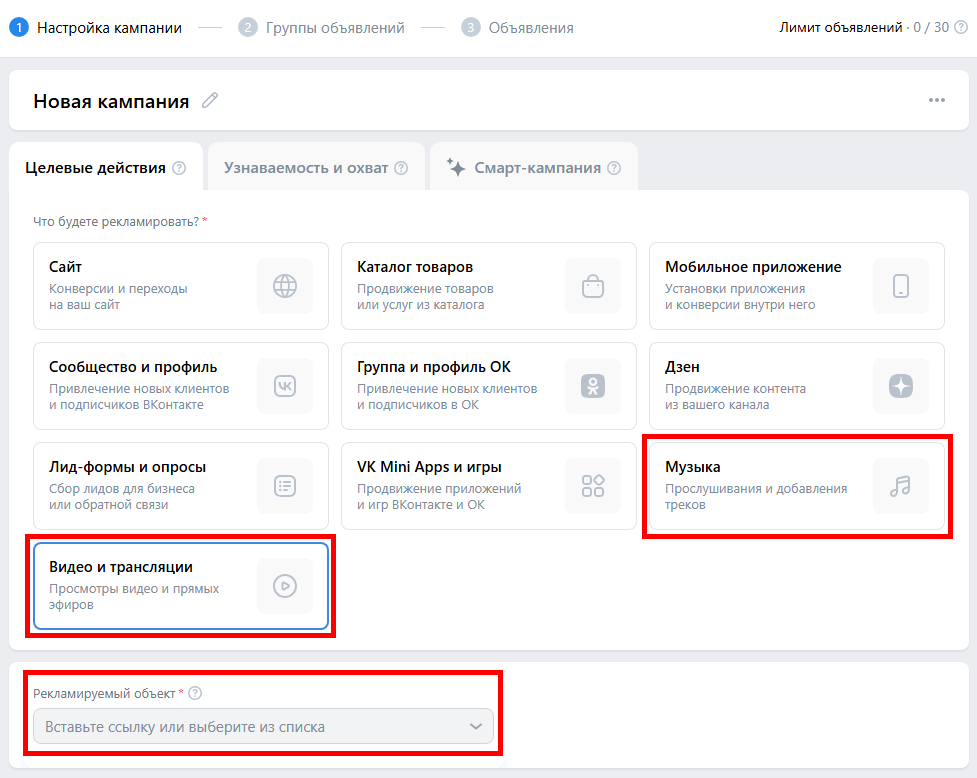Screen dimensions: 977x778
Task: Select Каталог товаров option
Action: click(x=488, y=286)
